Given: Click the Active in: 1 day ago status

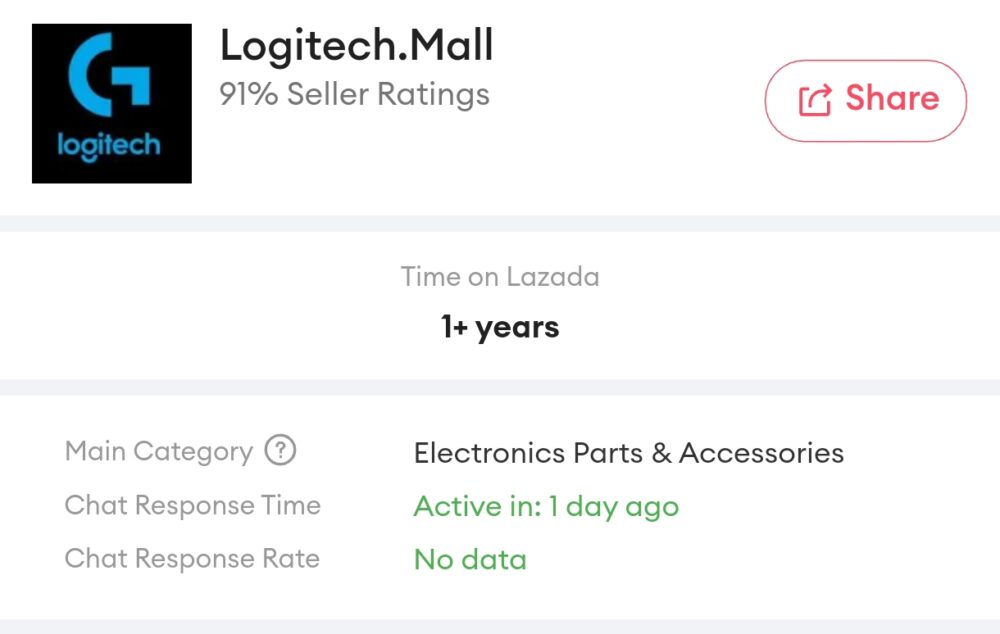Looking at the screenshot, I should tap(546, 506).
